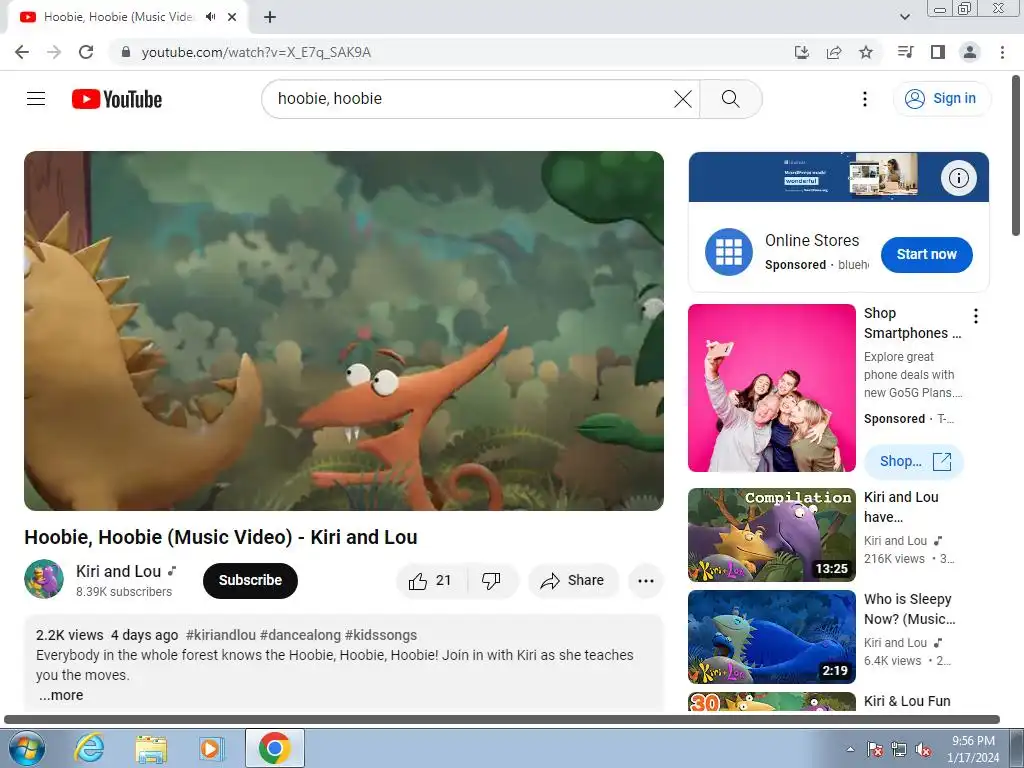1024x768 pixels.
Task: Expand description with ...more
Action: click(x=61, y=696)
